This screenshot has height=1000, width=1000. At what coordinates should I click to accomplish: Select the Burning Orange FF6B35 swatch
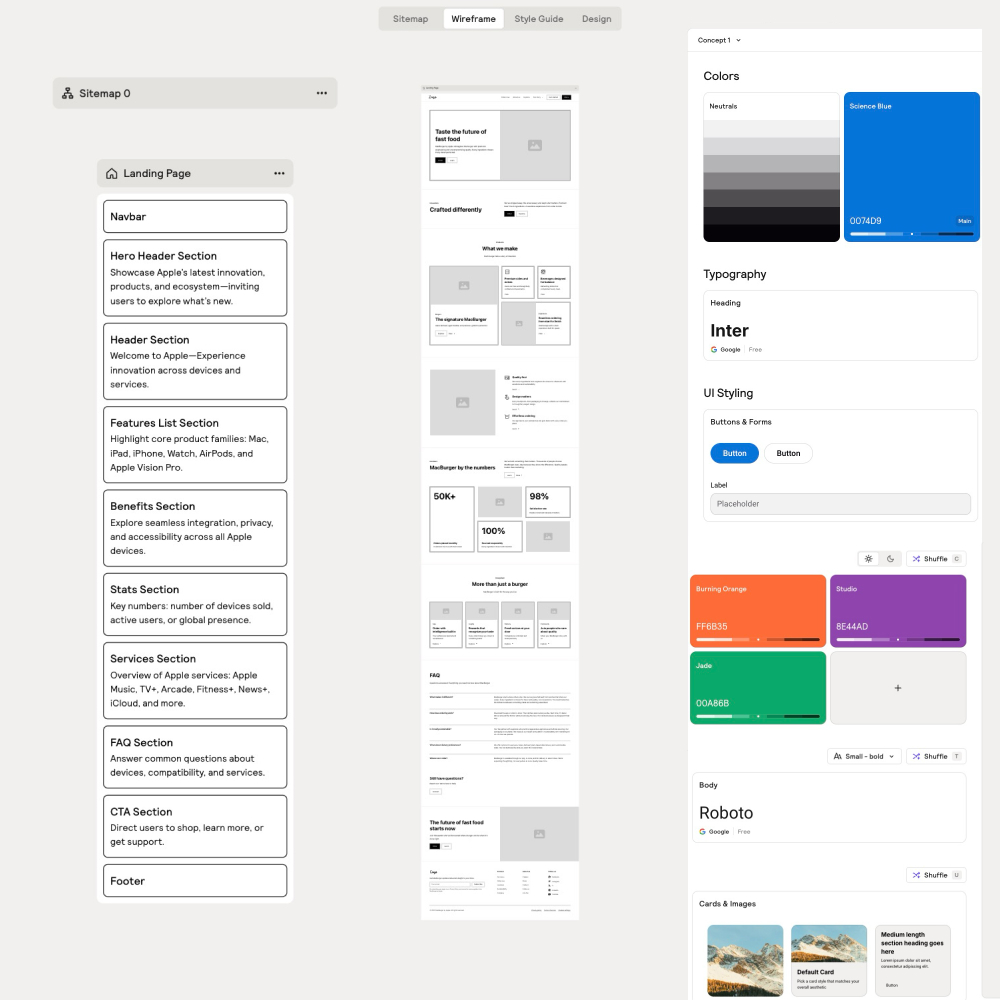[x=758, y=611]
